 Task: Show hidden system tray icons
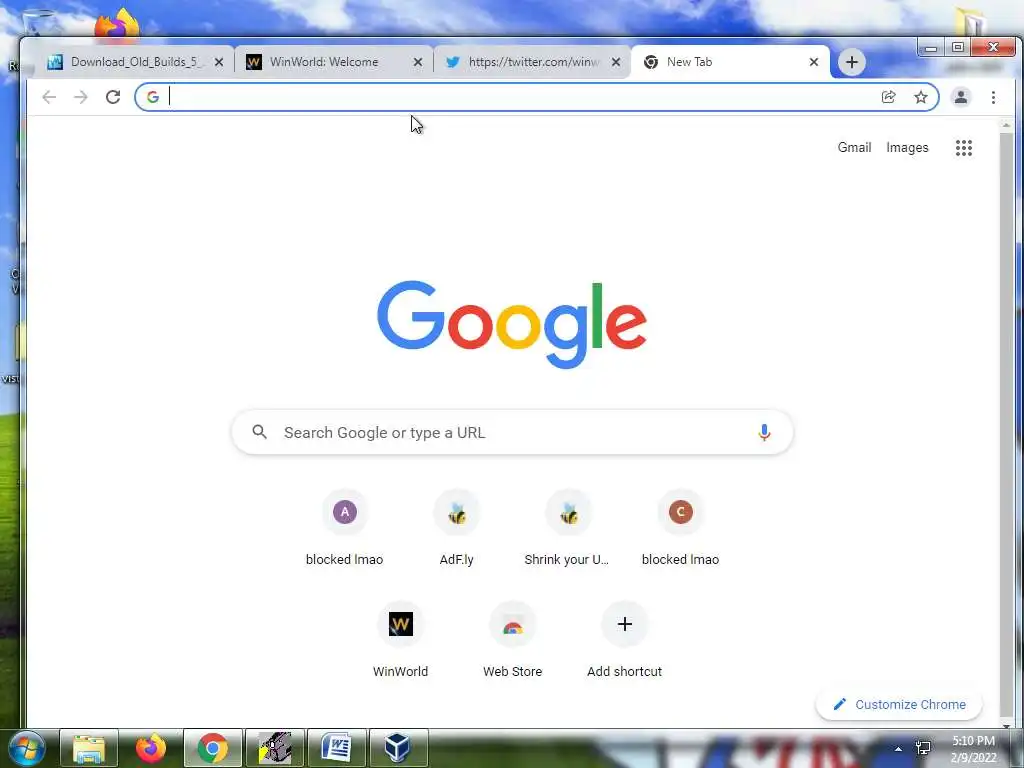(898, 749)
